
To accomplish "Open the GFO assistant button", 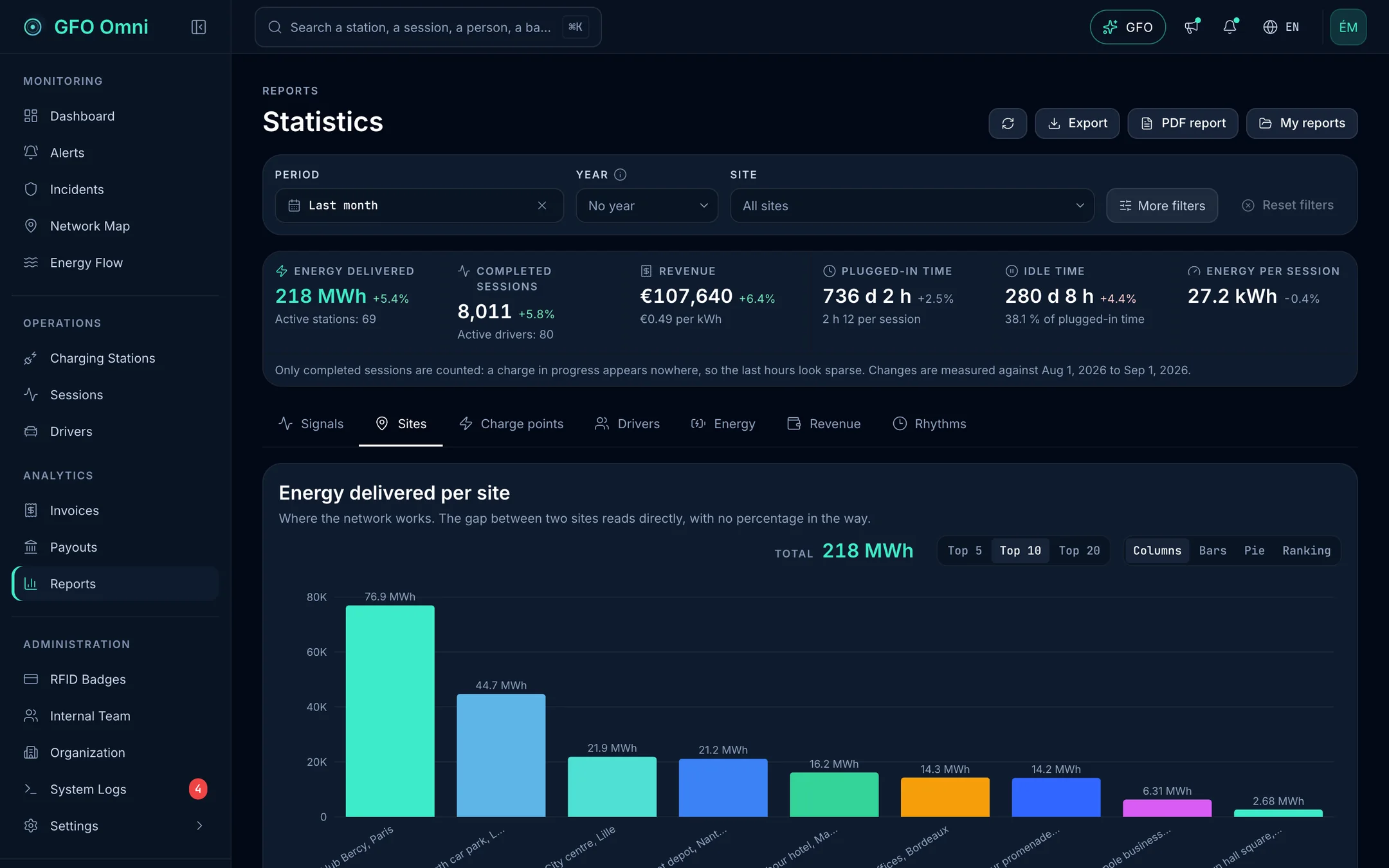I will (1128, 27).
